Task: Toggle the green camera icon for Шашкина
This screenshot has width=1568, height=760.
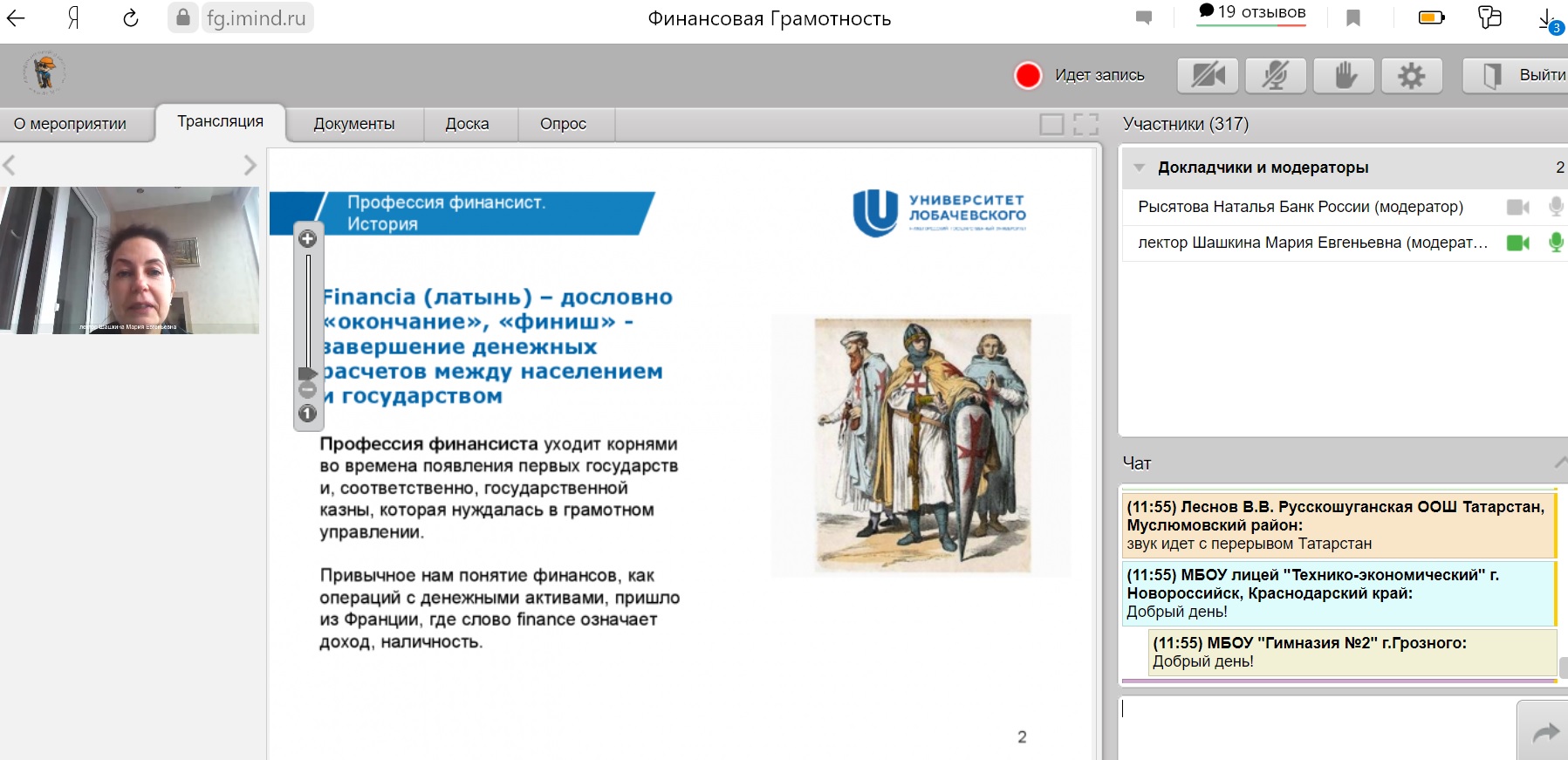Action: (1517, 243)
